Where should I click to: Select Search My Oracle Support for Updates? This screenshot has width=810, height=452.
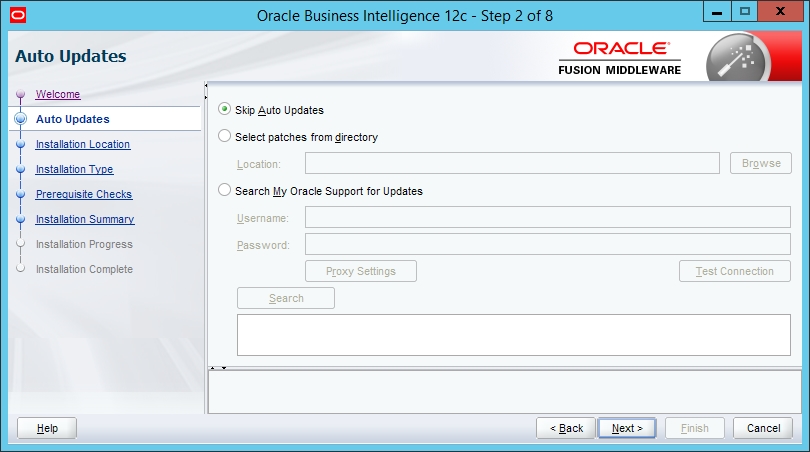pos(224,190)
